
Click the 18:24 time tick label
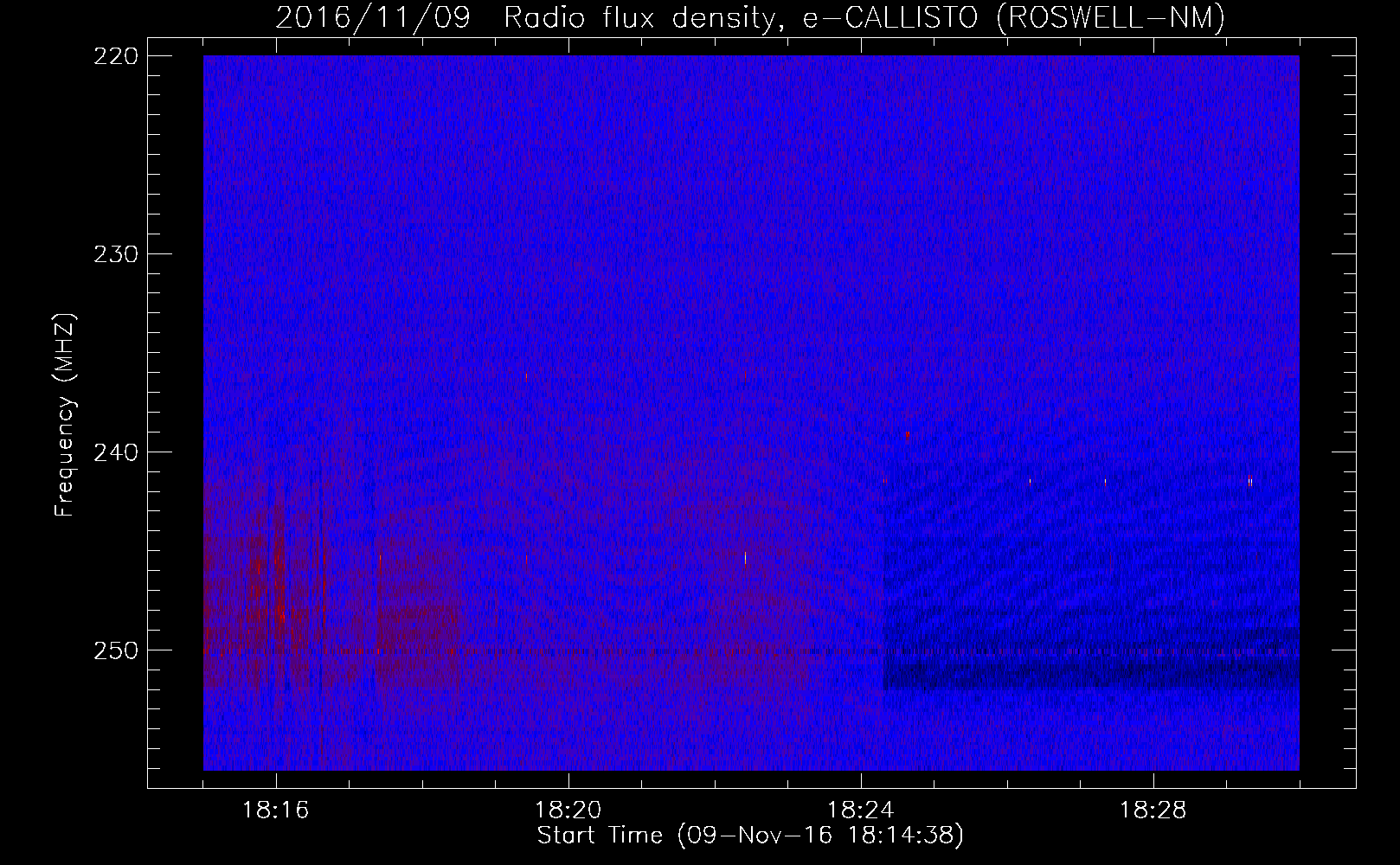click(x=861, y=811)
